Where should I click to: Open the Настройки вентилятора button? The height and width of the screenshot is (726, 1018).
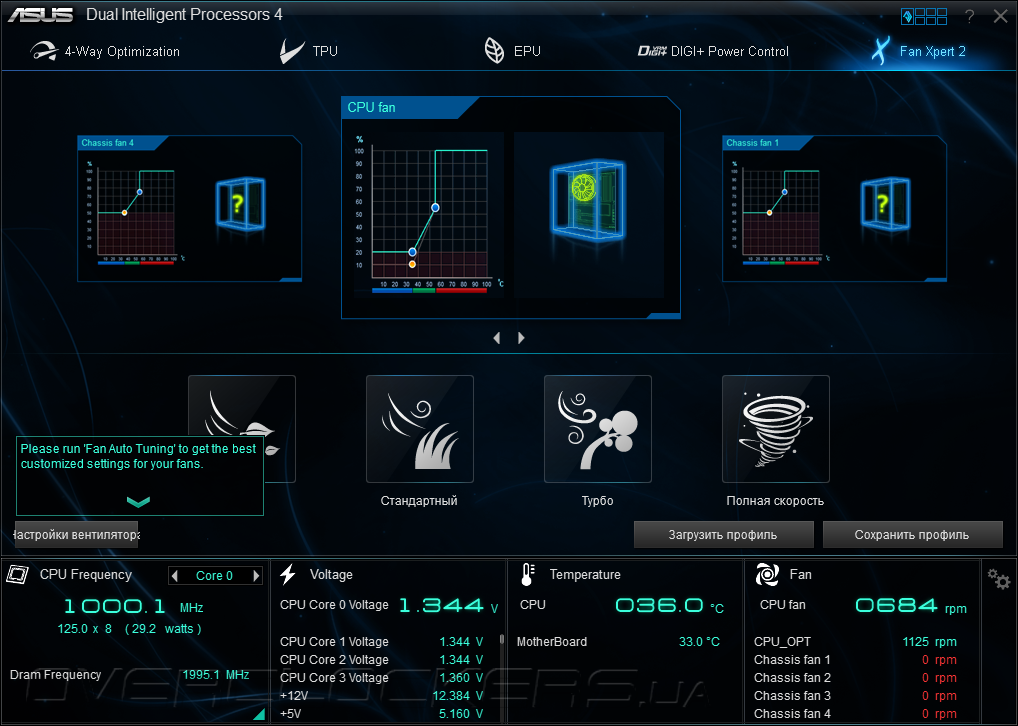[x=77, y=534]
